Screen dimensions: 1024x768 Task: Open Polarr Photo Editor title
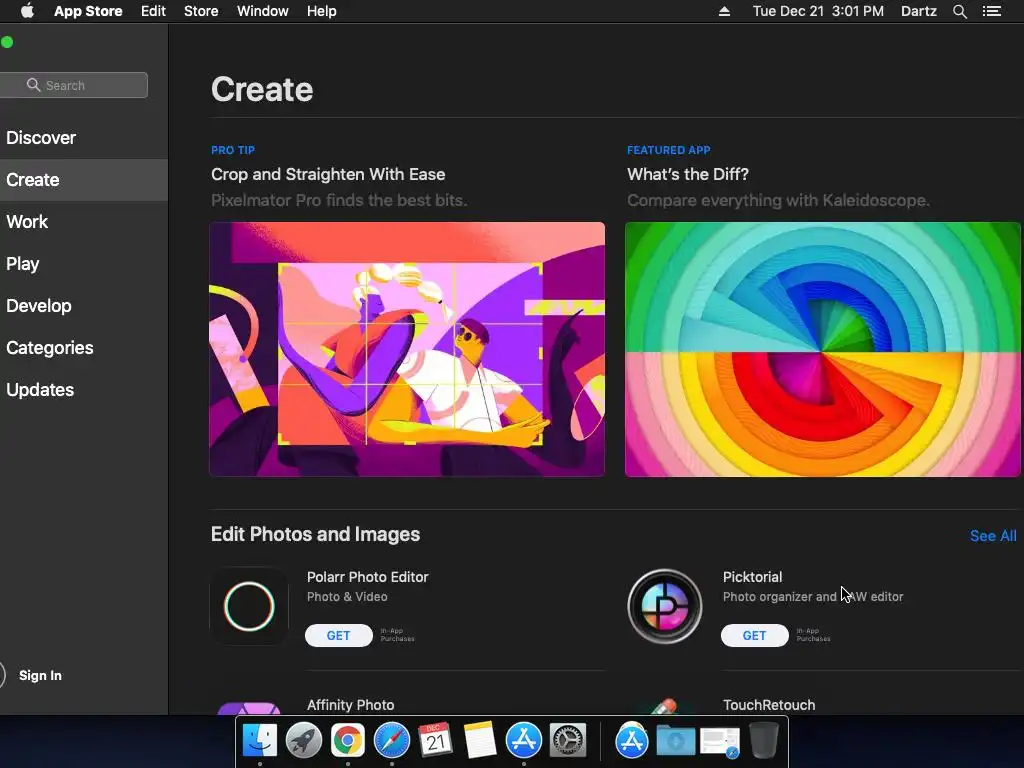tap(368, 577)
